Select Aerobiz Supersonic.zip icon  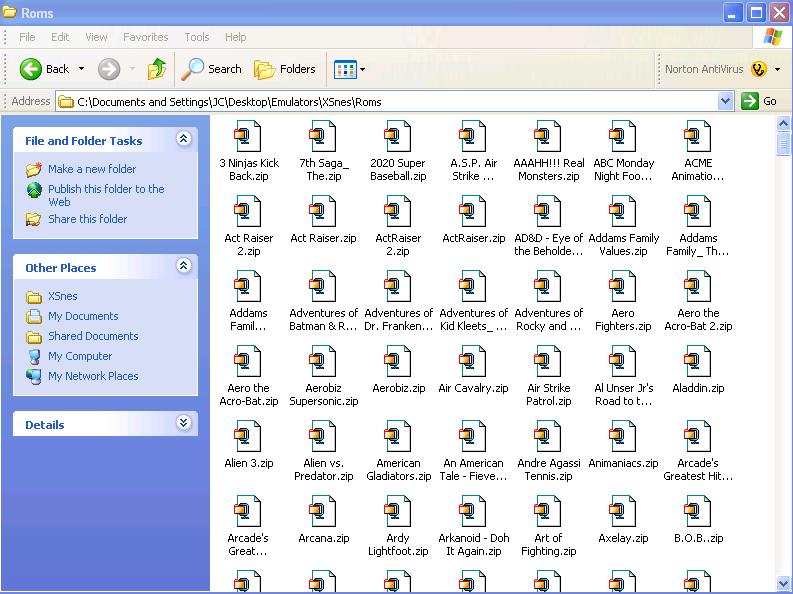click(x=323, y=361)
